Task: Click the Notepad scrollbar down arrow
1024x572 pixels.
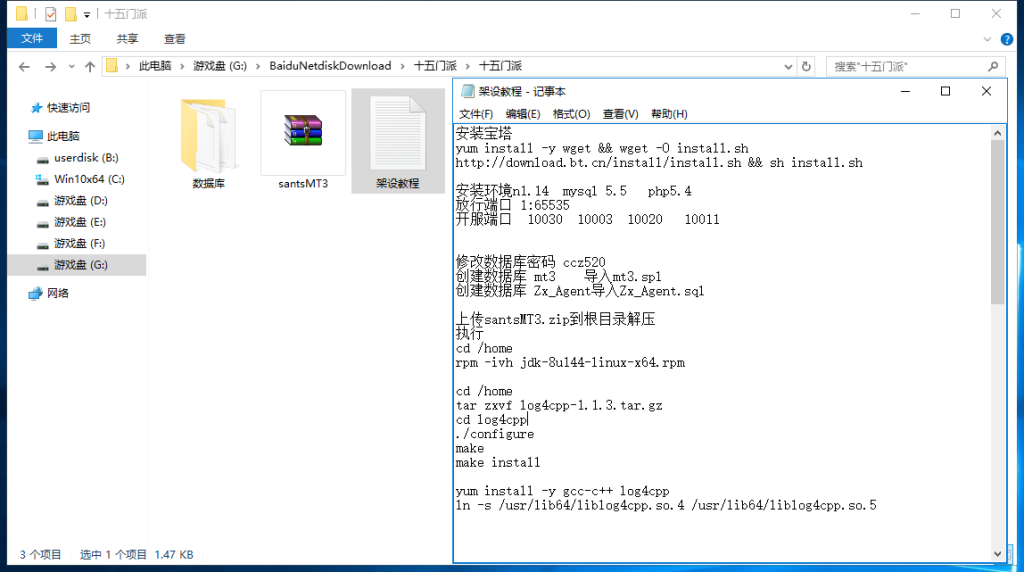Action: click(x=997, y=554)
